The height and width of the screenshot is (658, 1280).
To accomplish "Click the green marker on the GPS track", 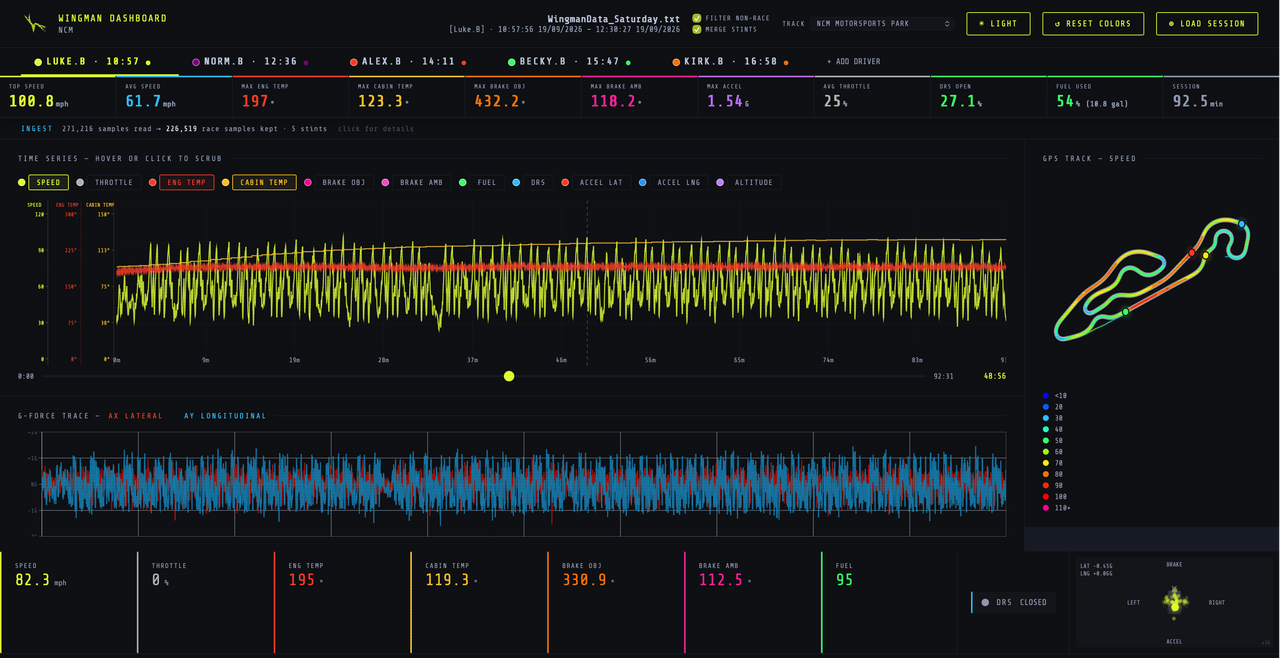I will pyautogui.click(x=1125, y=312).
